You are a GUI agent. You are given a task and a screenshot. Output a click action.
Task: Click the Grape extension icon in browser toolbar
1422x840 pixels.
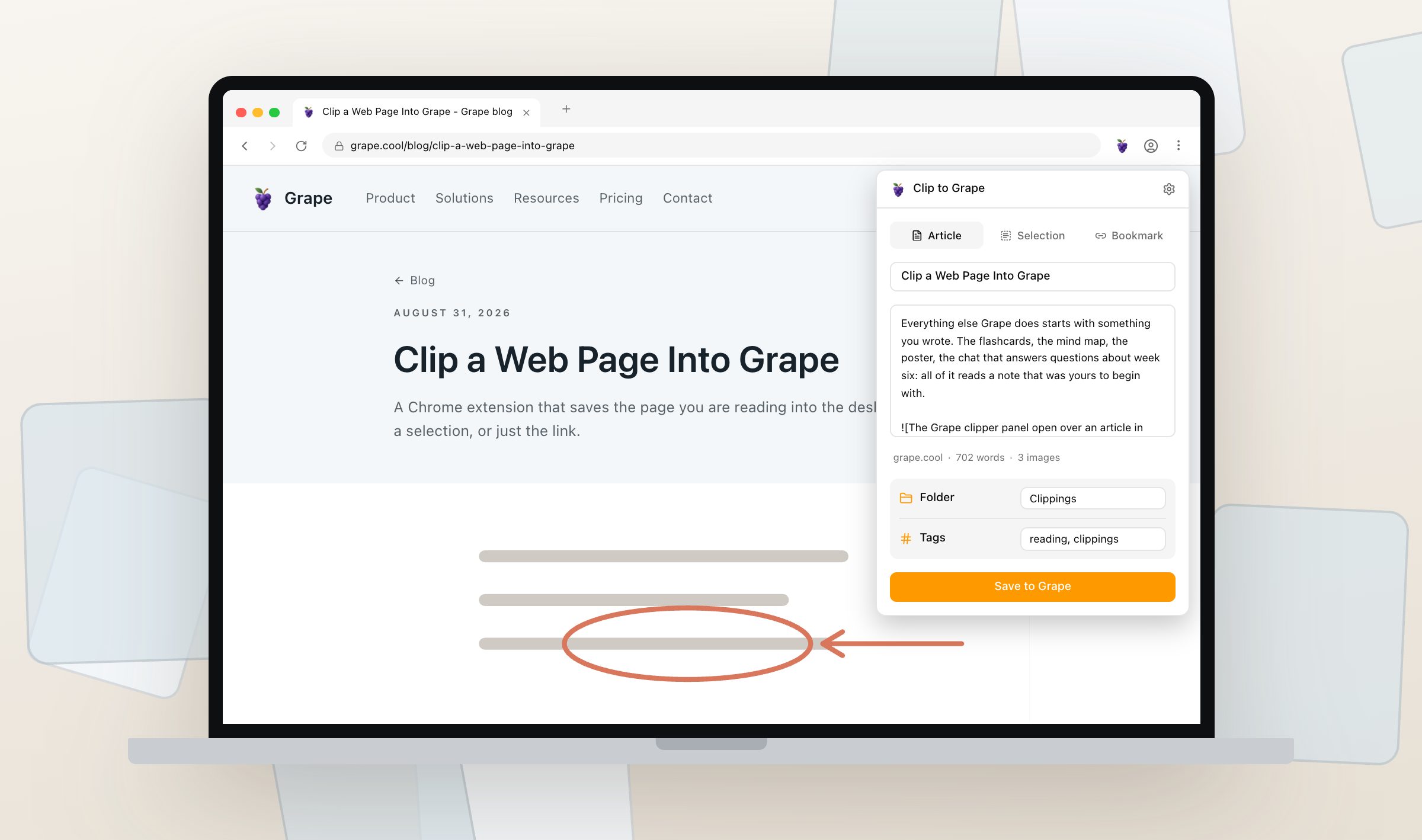[1122, 146]
